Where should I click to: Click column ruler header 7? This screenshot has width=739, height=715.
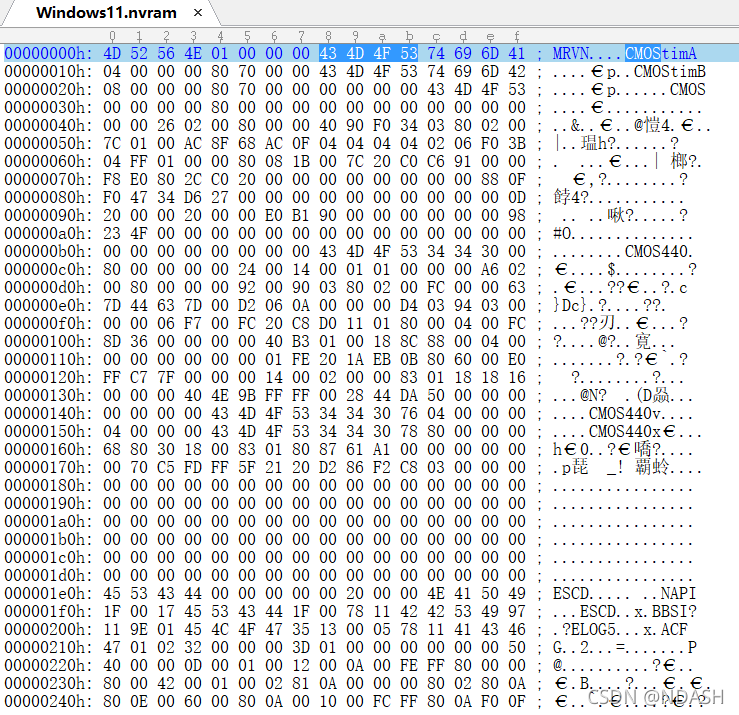(301, 36)
